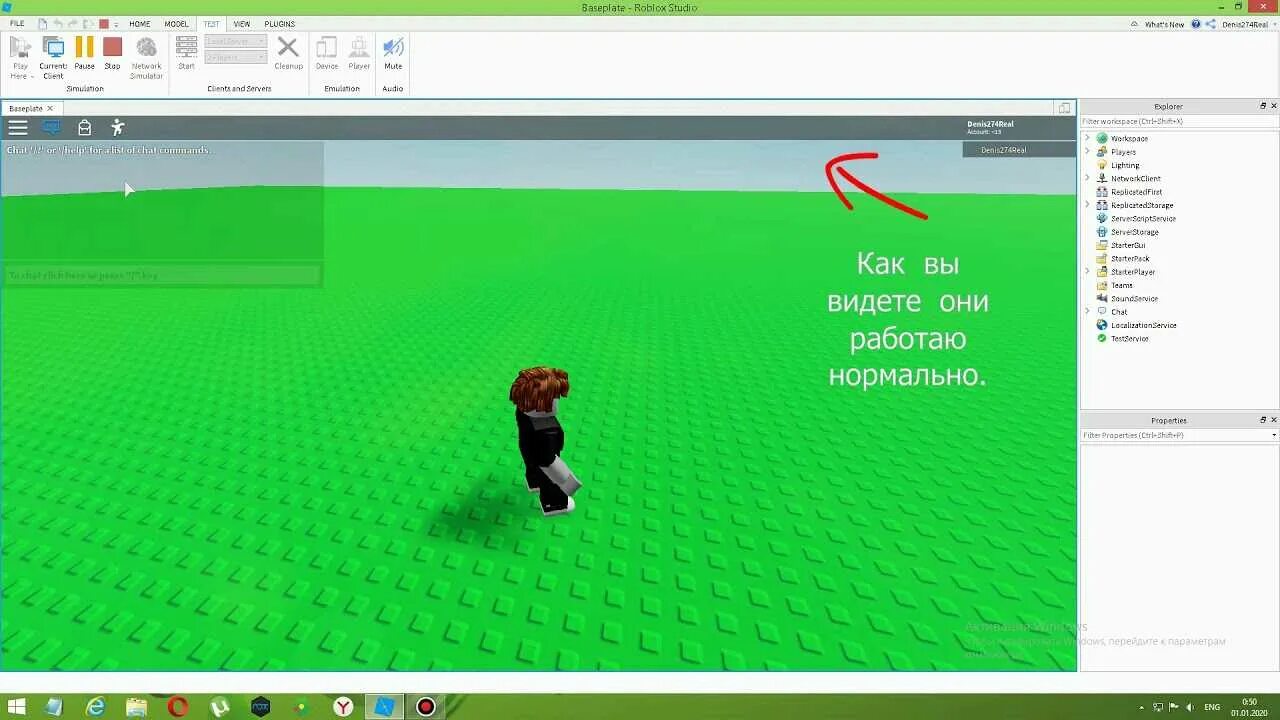Open the in-game backpack icon
The height and width of the screenshot is (720, 1280).
click(x=85, y=127)
